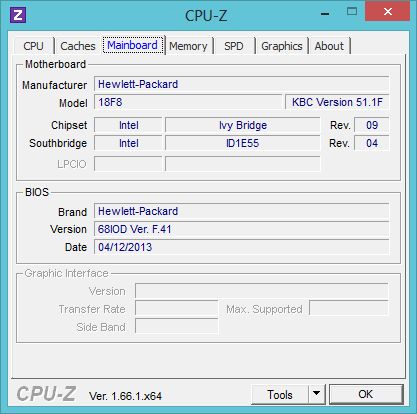Image resolution: width=417 pixels, height=414 pixels.
Task: Show the Graphics tab
Action: pos(282,46)
